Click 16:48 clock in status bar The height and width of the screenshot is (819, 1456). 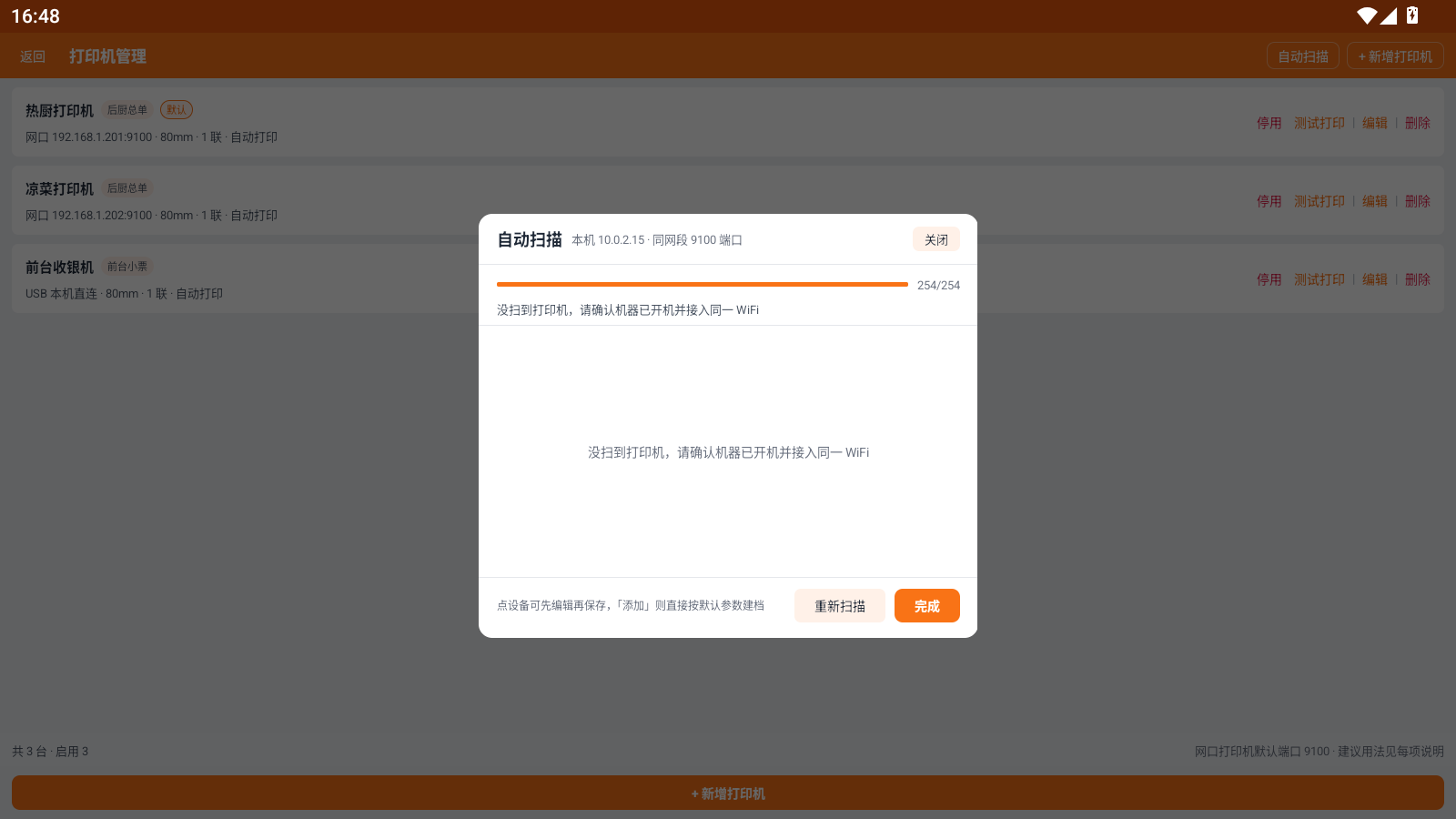[x=35, y=16]
